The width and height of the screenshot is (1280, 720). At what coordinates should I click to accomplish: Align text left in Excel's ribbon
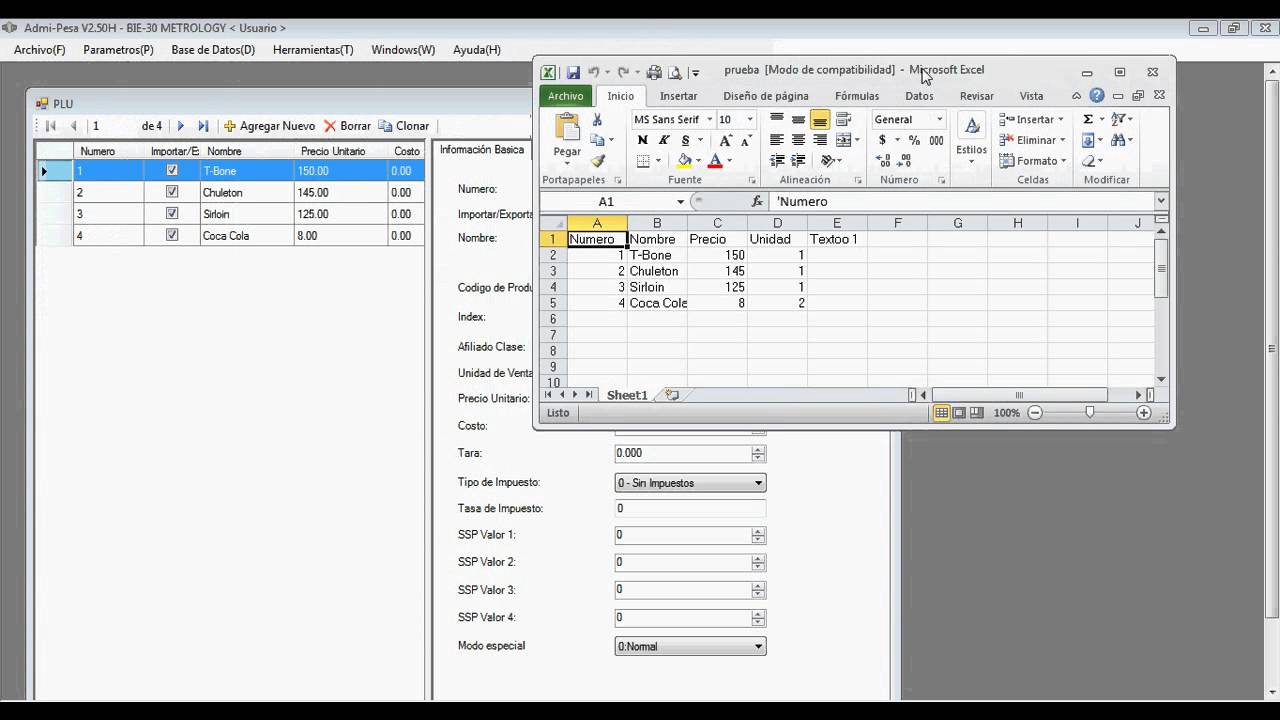777,140
